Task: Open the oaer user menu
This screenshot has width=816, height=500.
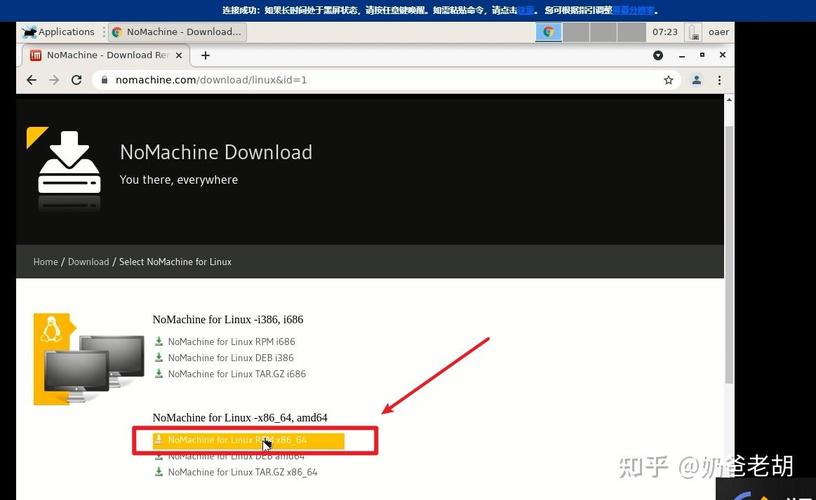Action: 718,32
